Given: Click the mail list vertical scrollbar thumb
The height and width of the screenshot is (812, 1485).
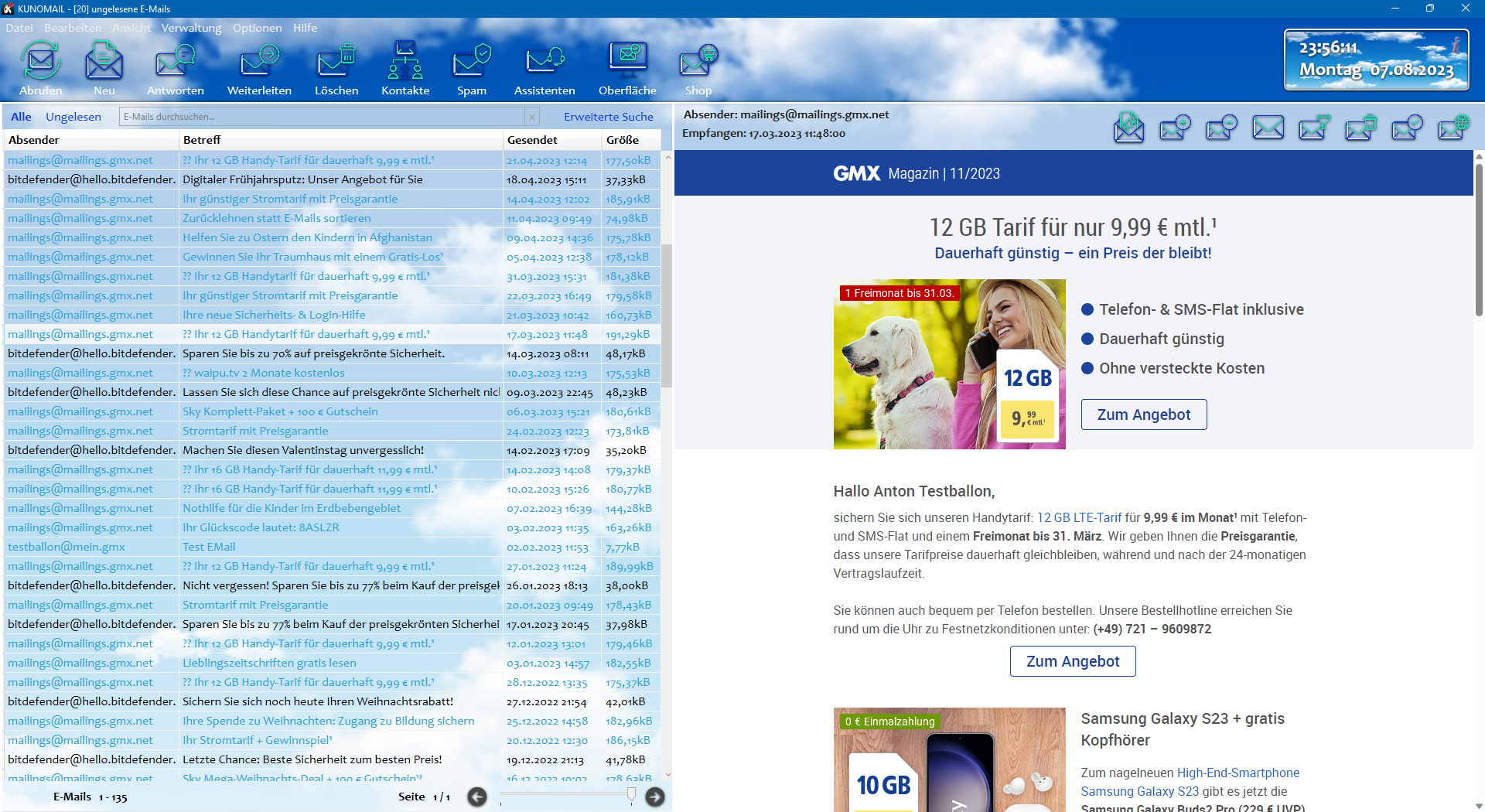Looking at the screenshot, I should point(667,316).
